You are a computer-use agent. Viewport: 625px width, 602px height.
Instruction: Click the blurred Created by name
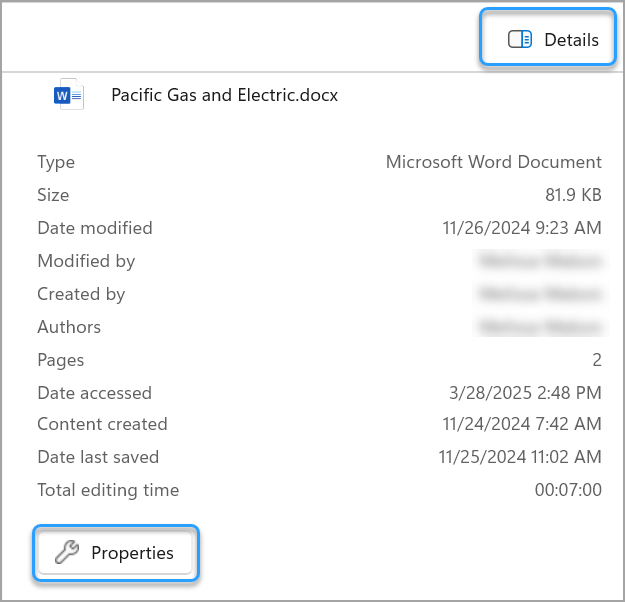pyautogui.click(x=541, y=294)
